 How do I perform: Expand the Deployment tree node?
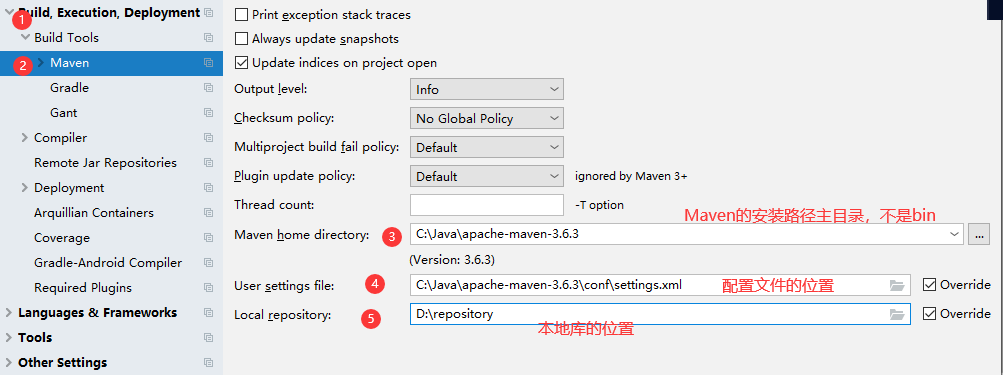(24, 188)
